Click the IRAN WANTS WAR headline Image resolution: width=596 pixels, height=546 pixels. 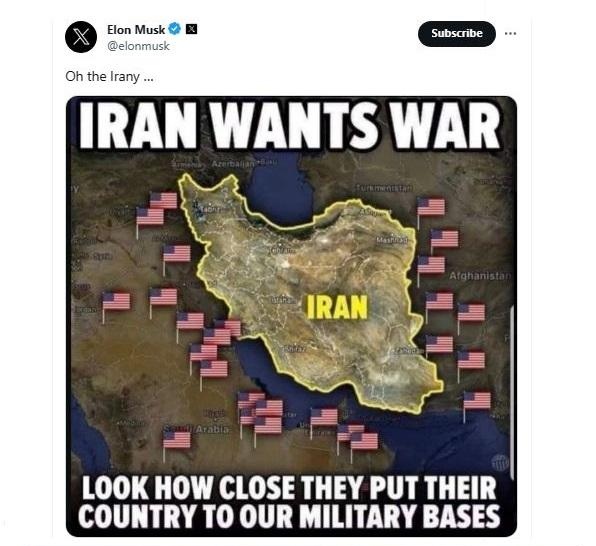coord(290,125)
